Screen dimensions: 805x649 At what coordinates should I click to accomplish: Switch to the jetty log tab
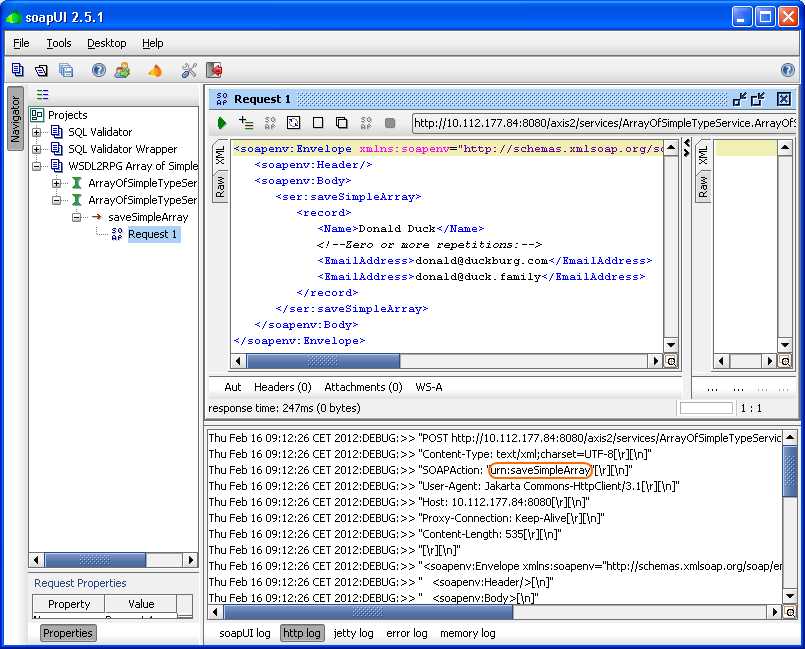pos(353,633)
